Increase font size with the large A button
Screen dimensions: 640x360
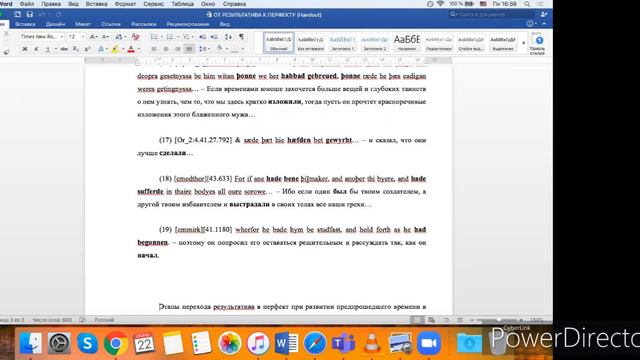(x=93, y=37)
